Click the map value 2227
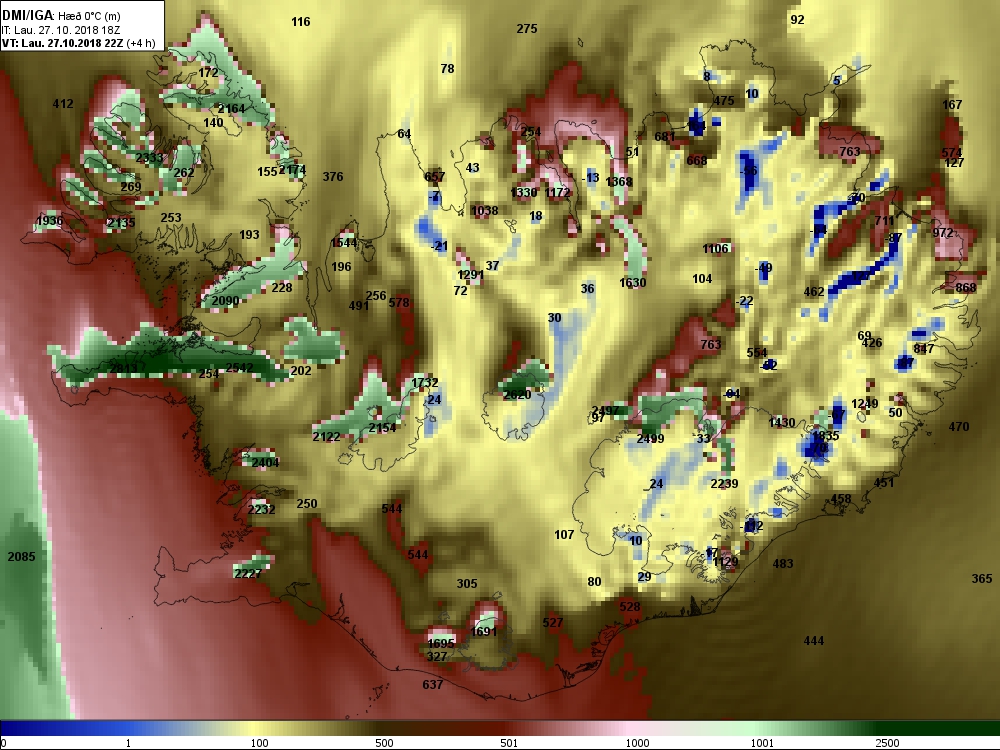The image size is (1000, 750). (247, 573)
